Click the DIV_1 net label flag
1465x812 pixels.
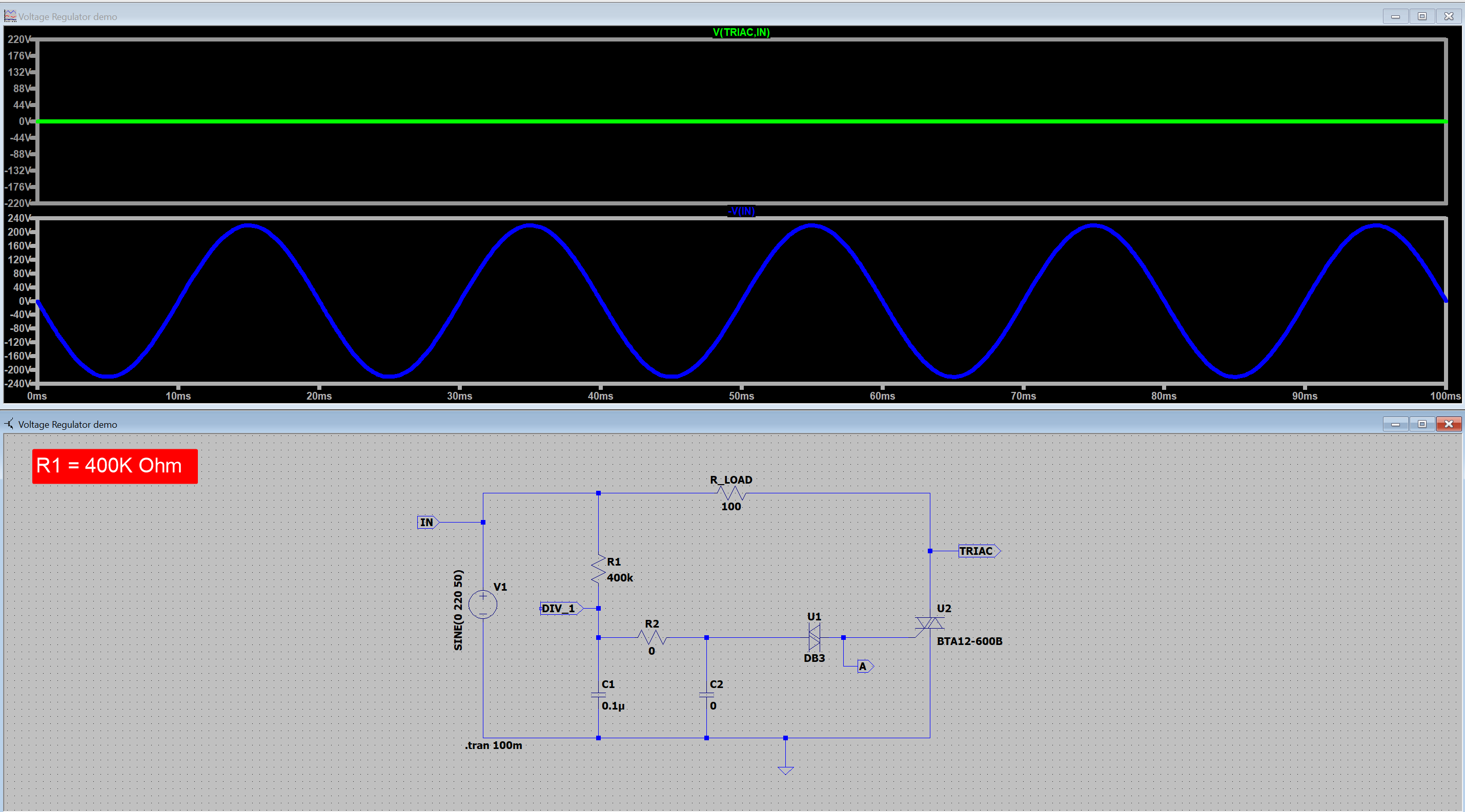coord(561,608)
